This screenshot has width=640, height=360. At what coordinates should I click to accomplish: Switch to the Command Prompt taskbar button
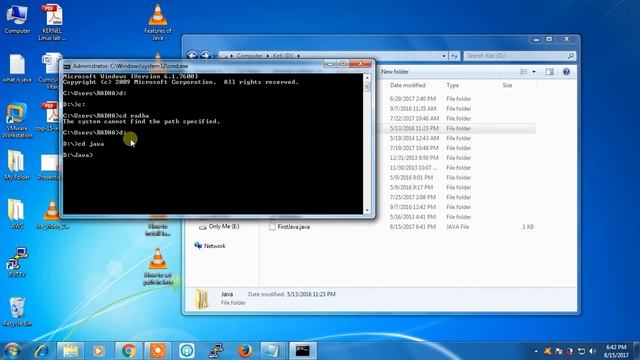(303, 351)
